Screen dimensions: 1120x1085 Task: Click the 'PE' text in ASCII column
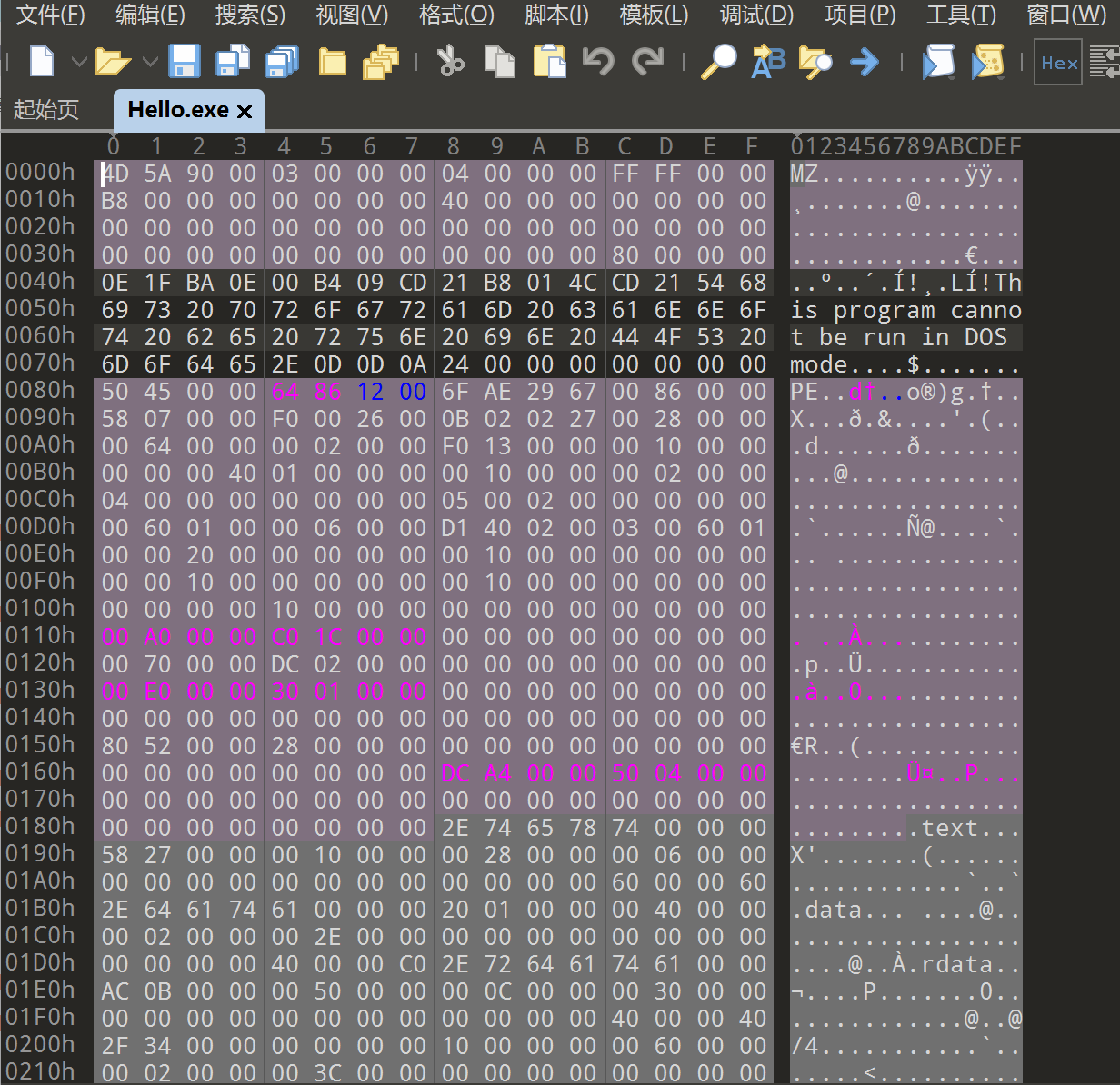point(805,392)
